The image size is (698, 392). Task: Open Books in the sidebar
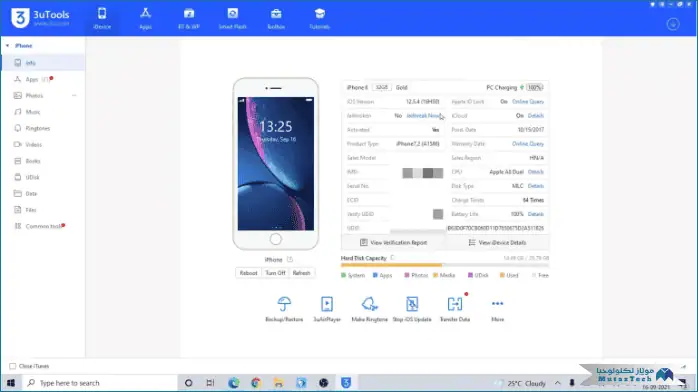click(x=43, y=161)
